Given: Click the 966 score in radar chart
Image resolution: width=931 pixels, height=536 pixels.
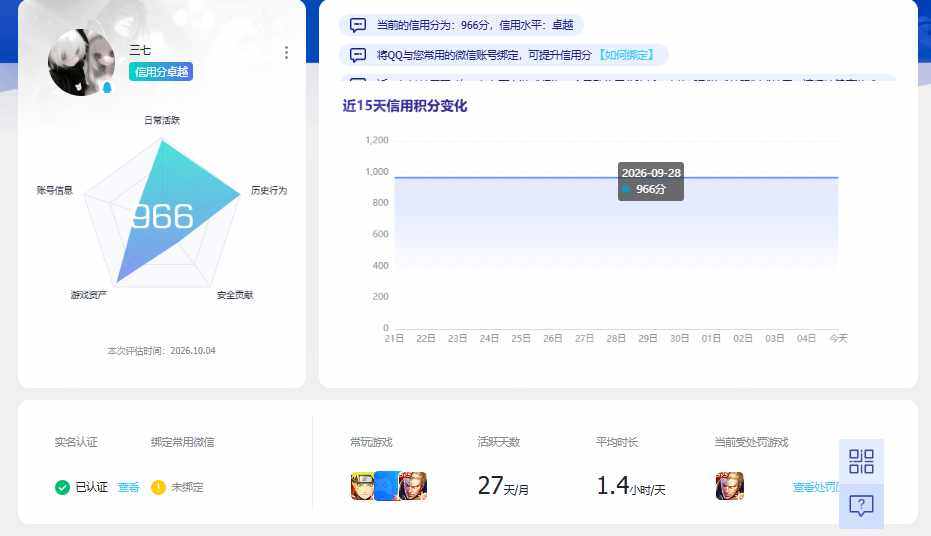Looking at the screenshot, I should [x=162, y=216].
